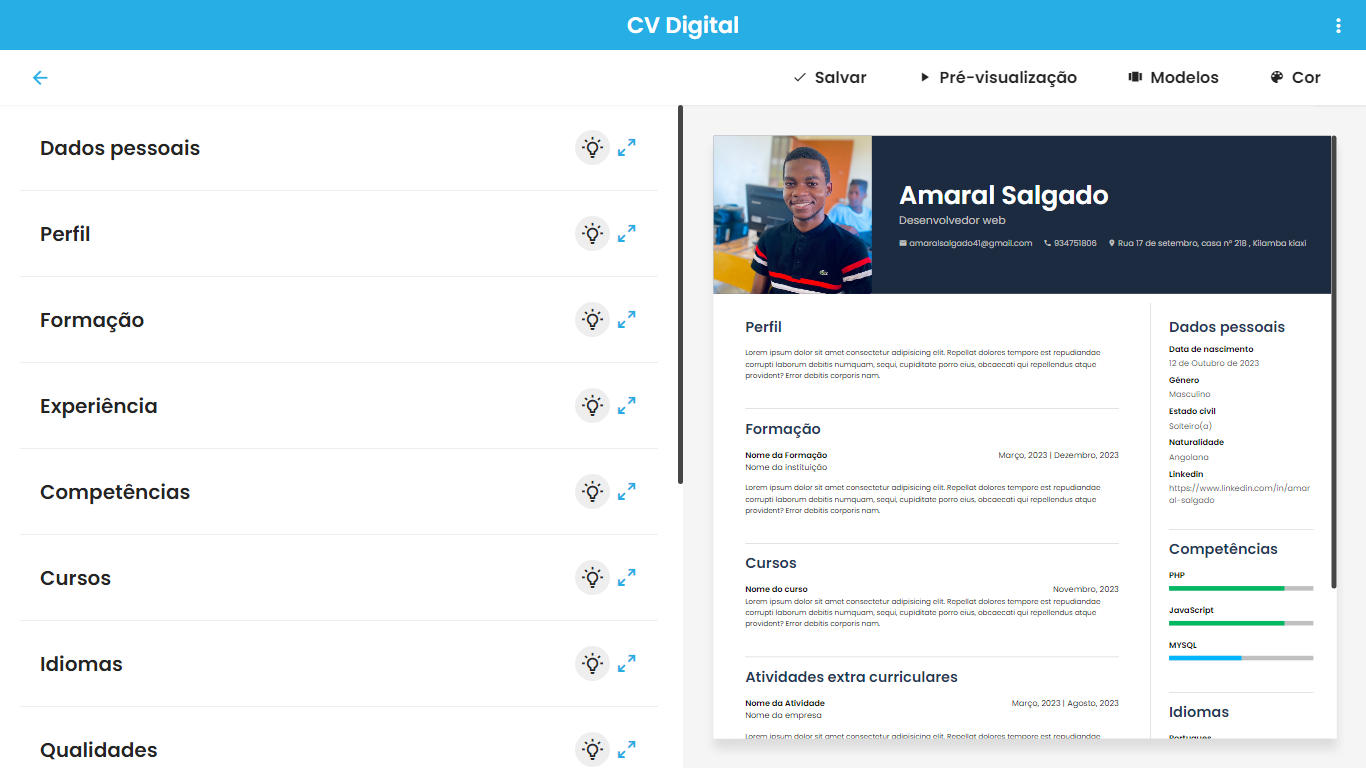Open the LinkedIn link on the CV preview
1366x768 pixels.
pyautogui.click(x=1240, y=491)
